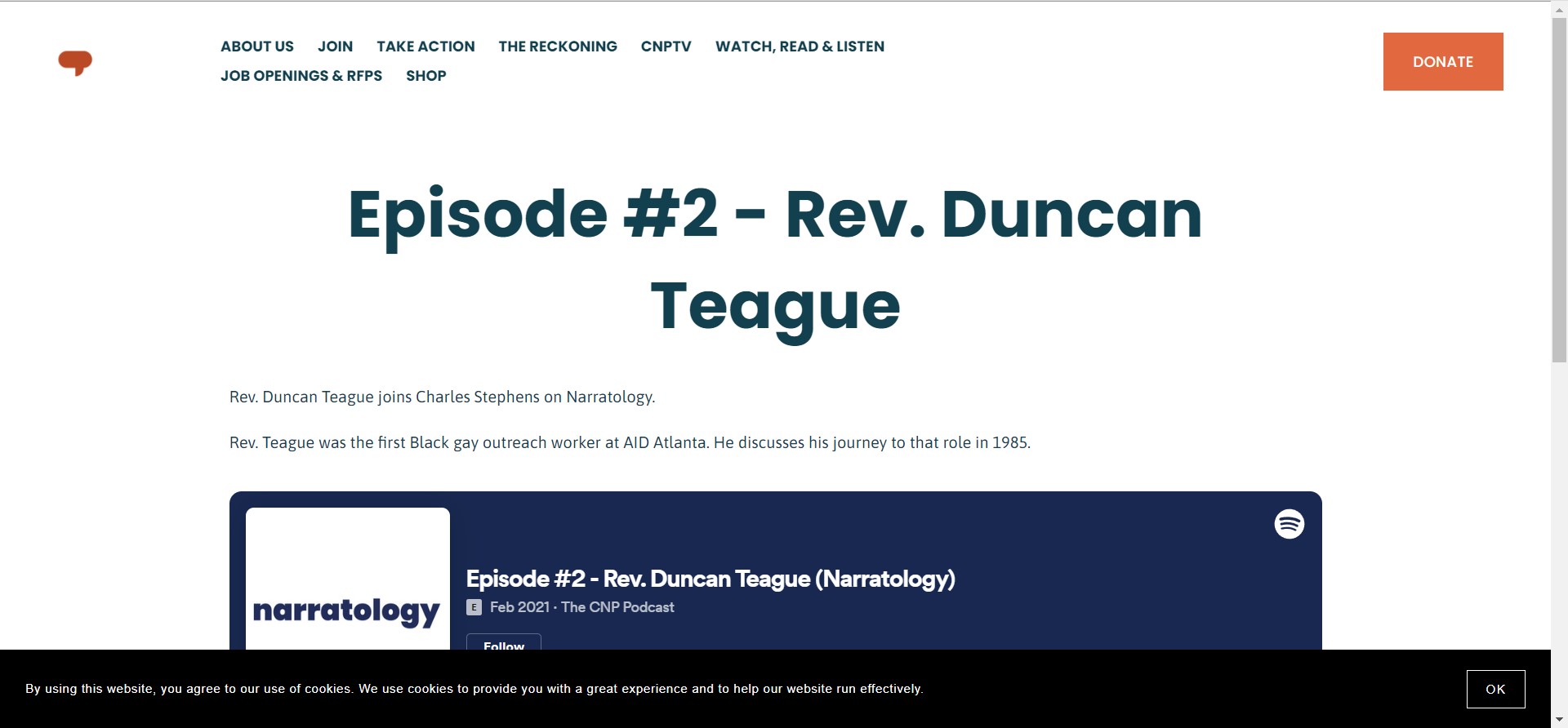Follow the podcast in Spotify embed
The width and height of the screenshot is (1568, 728).
coord(503,642)
